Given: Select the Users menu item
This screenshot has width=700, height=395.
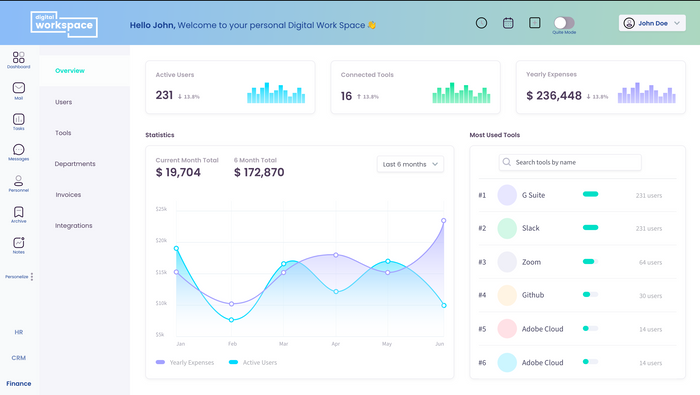Looking at the screenshot, I should (x=63, y=102).
